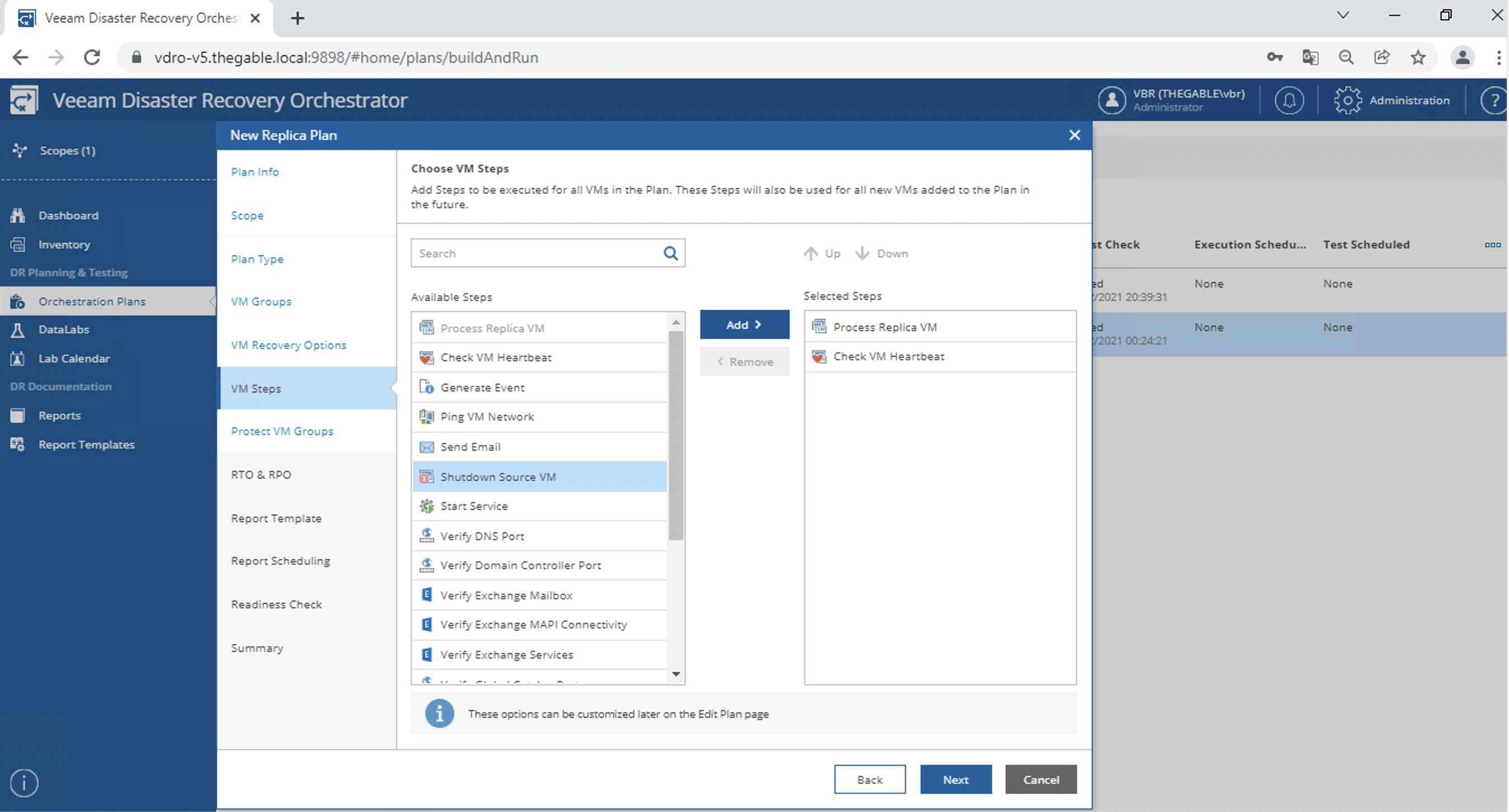
Task: Click the Dashboard icon in sidebar
Action: pyautogui.click(x=17, y=215)
